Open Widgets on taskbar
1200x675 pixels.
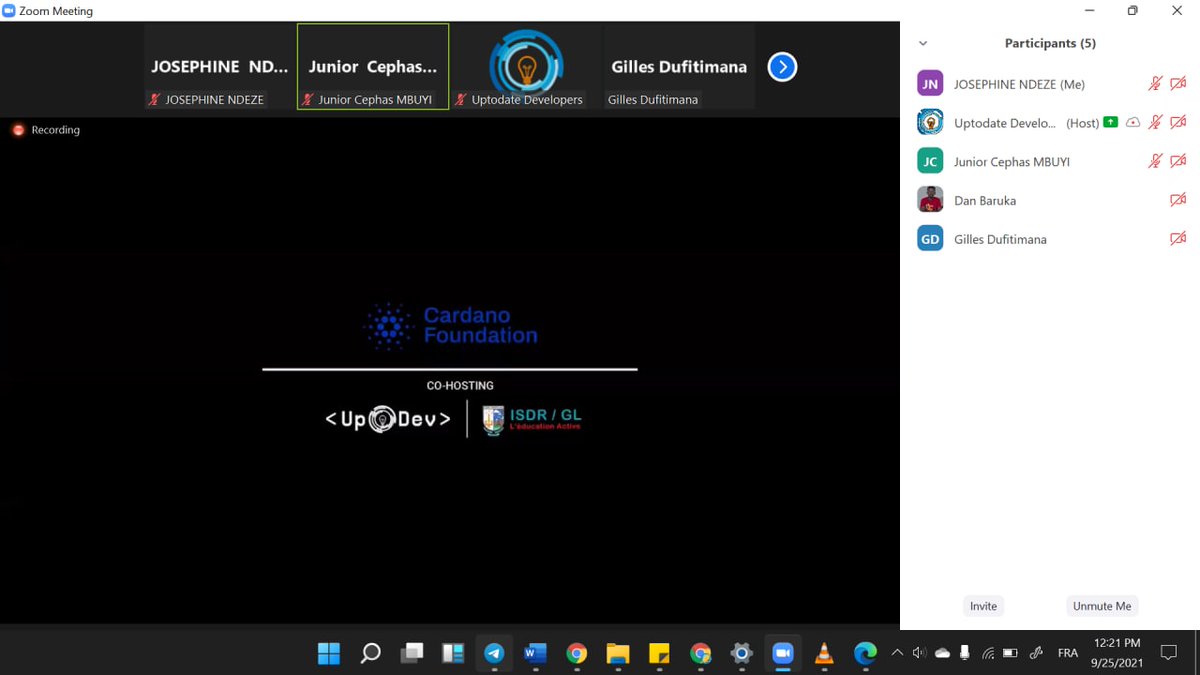click(x=453, y=654)
